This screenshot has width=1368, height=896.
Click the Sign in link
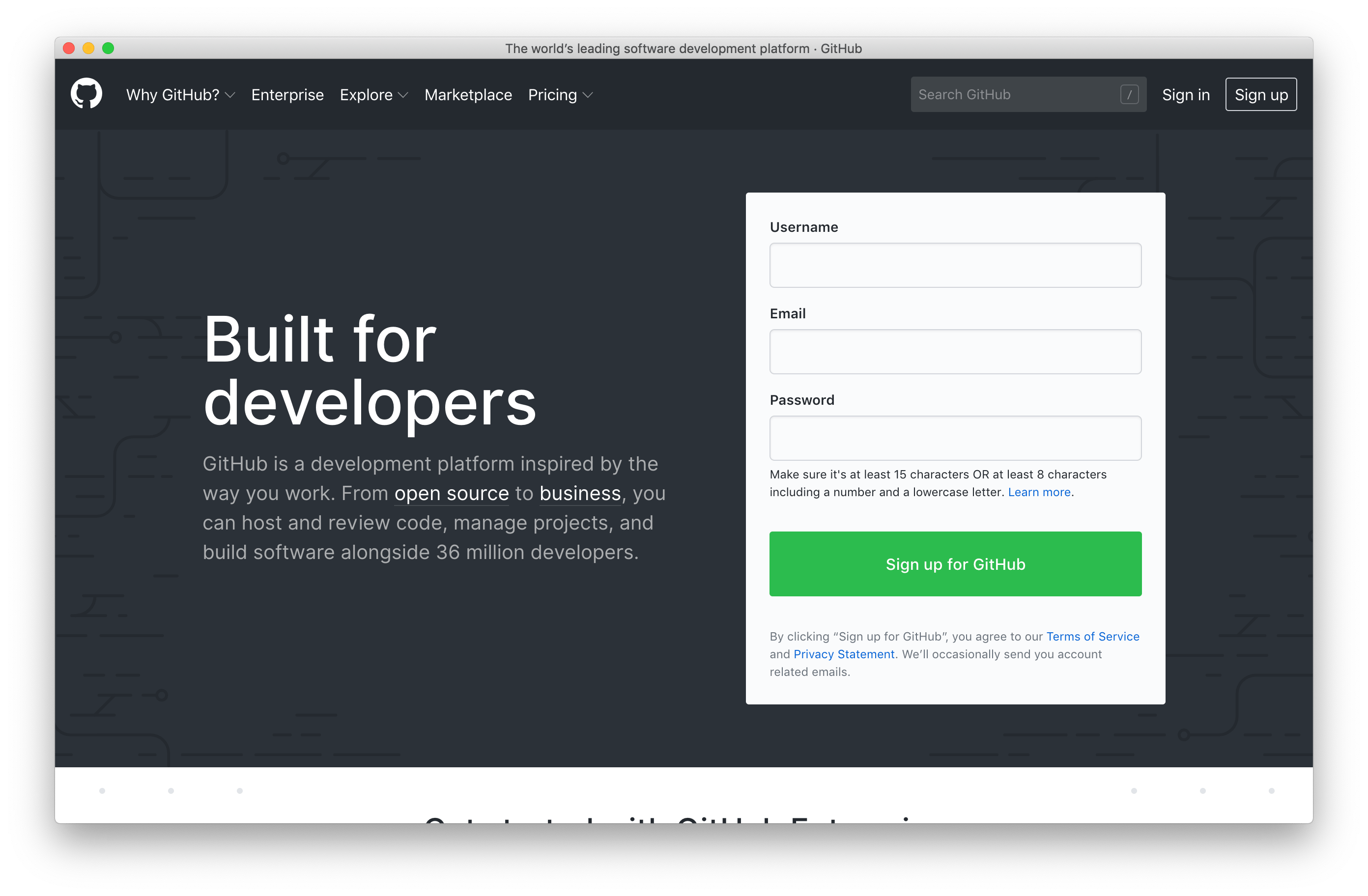(x=1186, y=95)
